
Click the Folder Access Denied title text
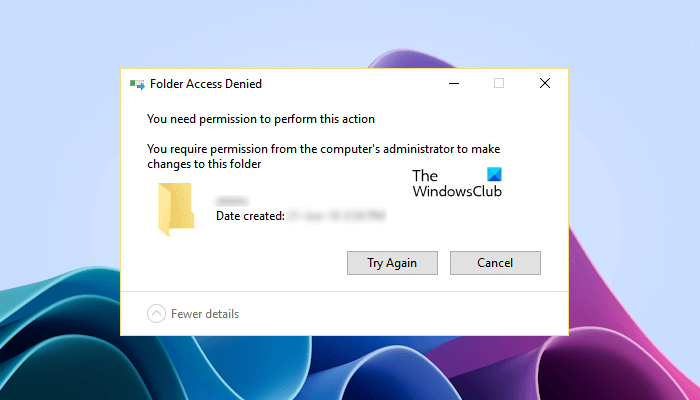tap(205, 84)
